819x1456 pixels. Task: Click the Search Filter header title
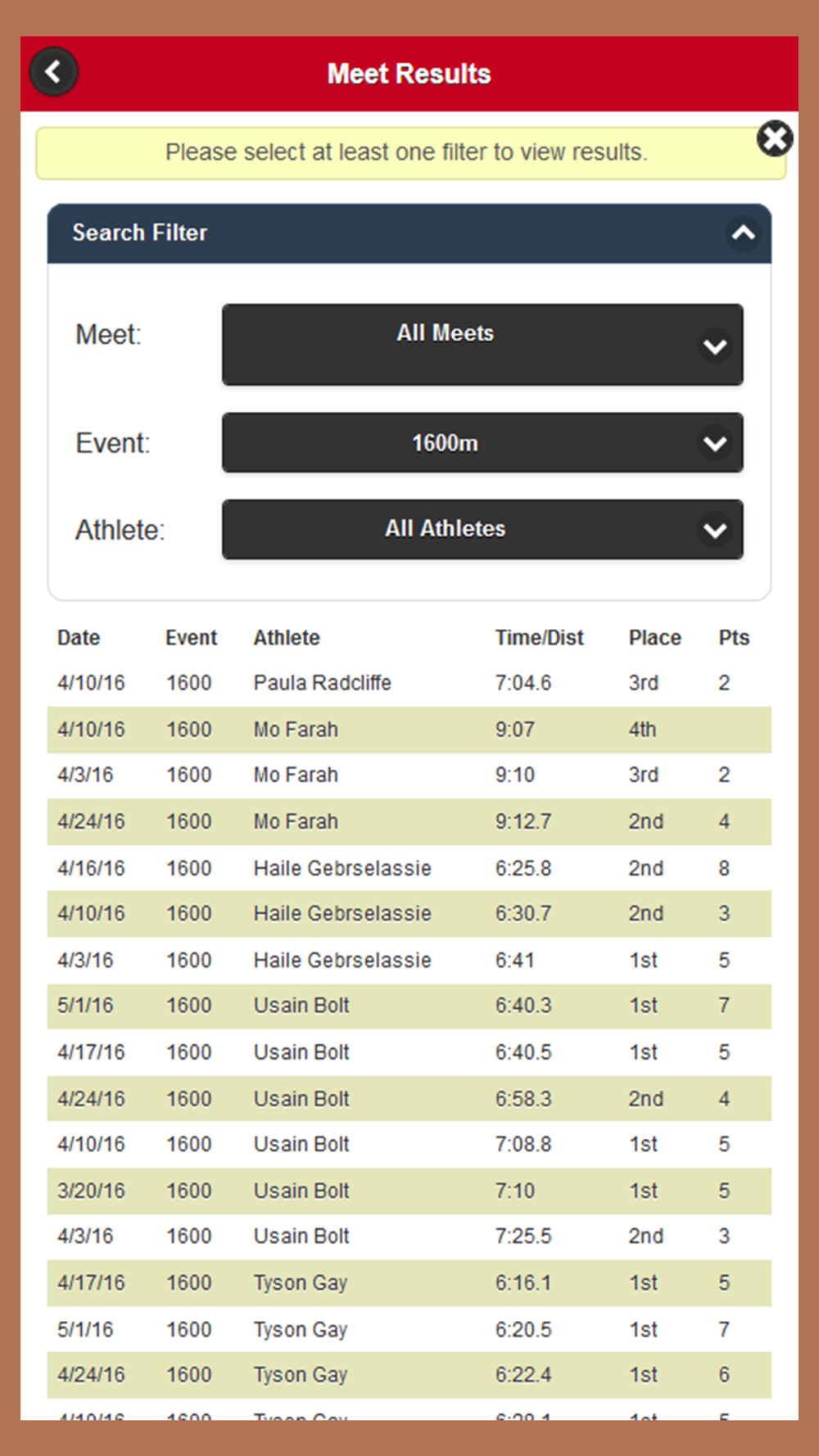click(140, 233)
